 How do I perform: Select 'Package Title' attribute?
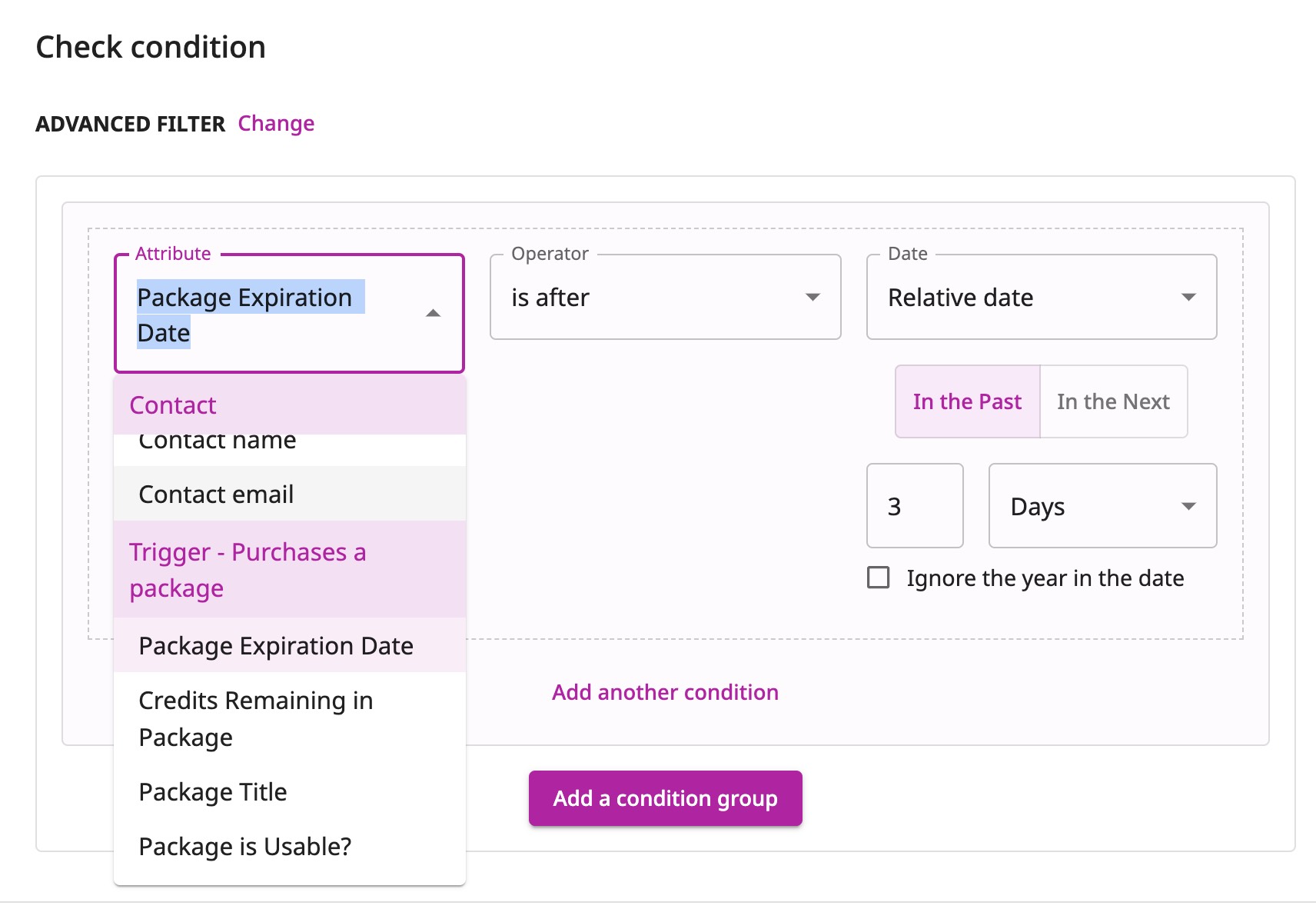212,791
